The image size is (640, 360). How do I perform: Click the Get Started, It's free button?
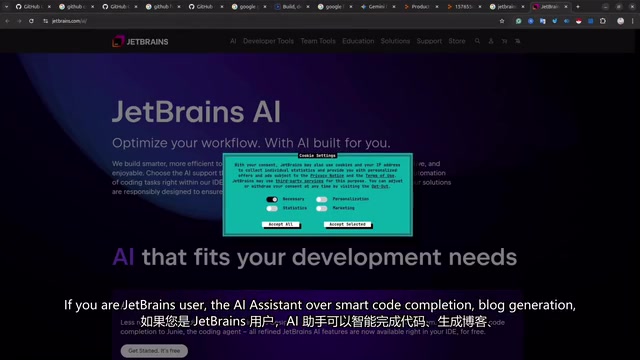(154, 351)
